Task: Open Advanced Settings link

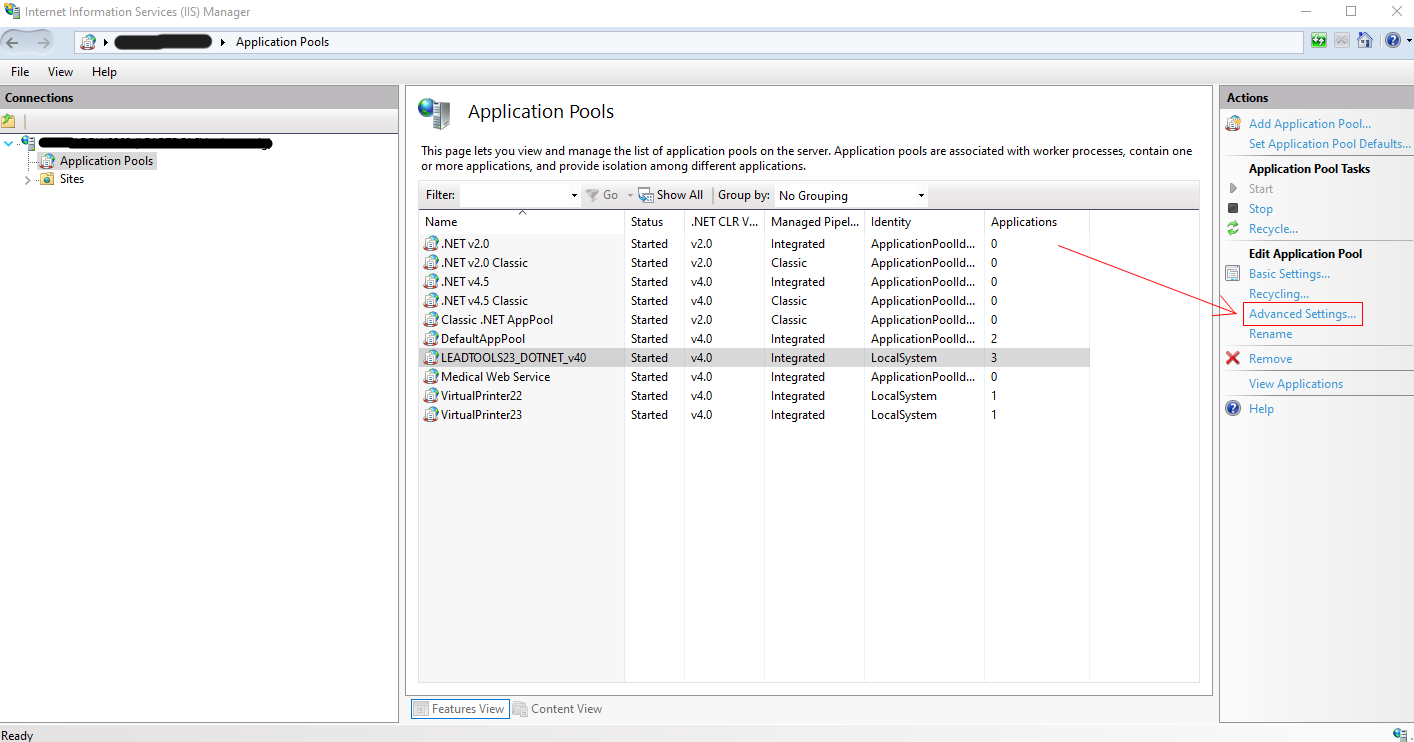Action: coord(1302,314)
